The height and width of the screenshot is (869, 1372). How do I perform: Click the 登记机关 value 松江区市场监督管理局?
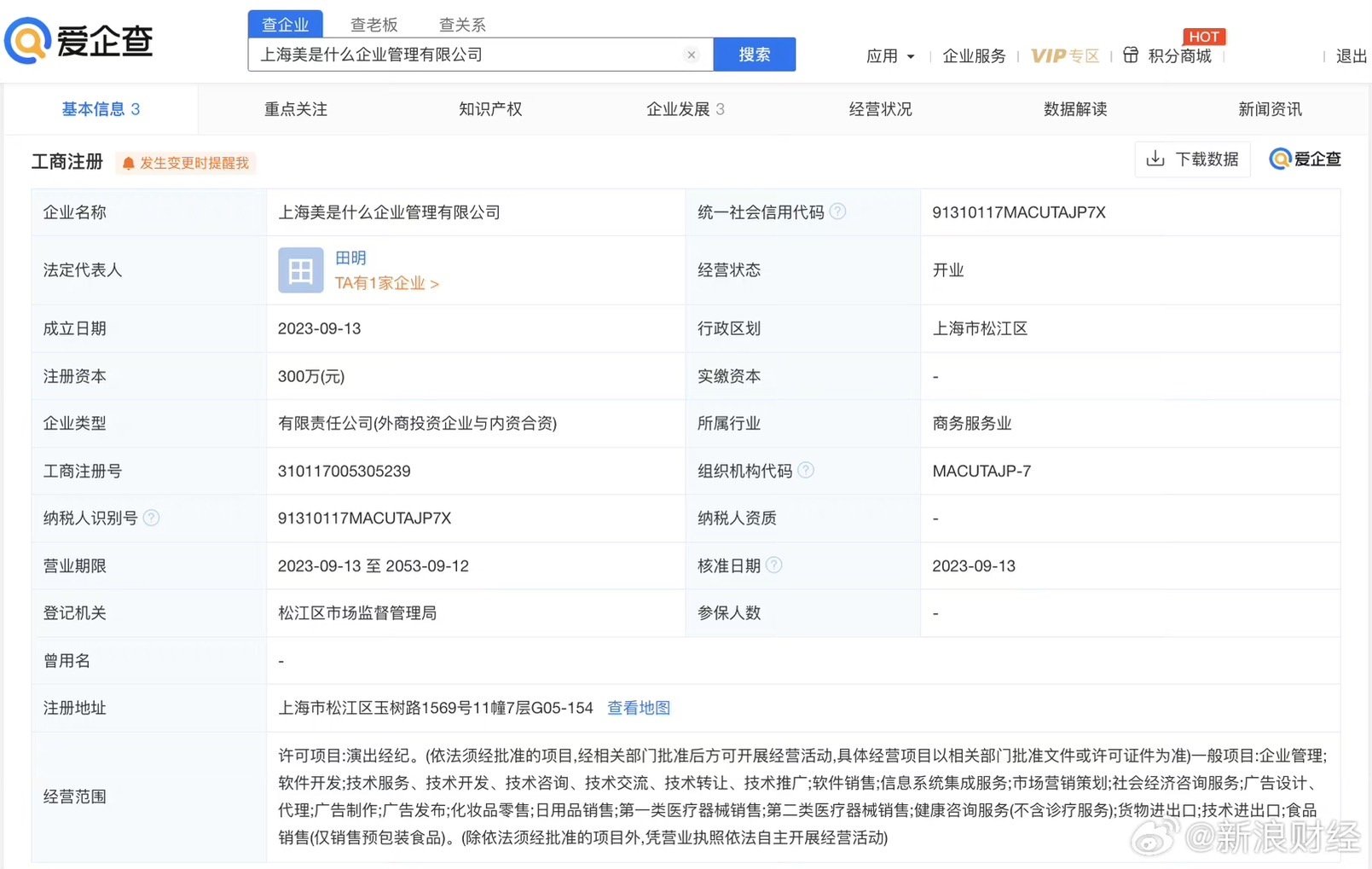coord(357,613)
